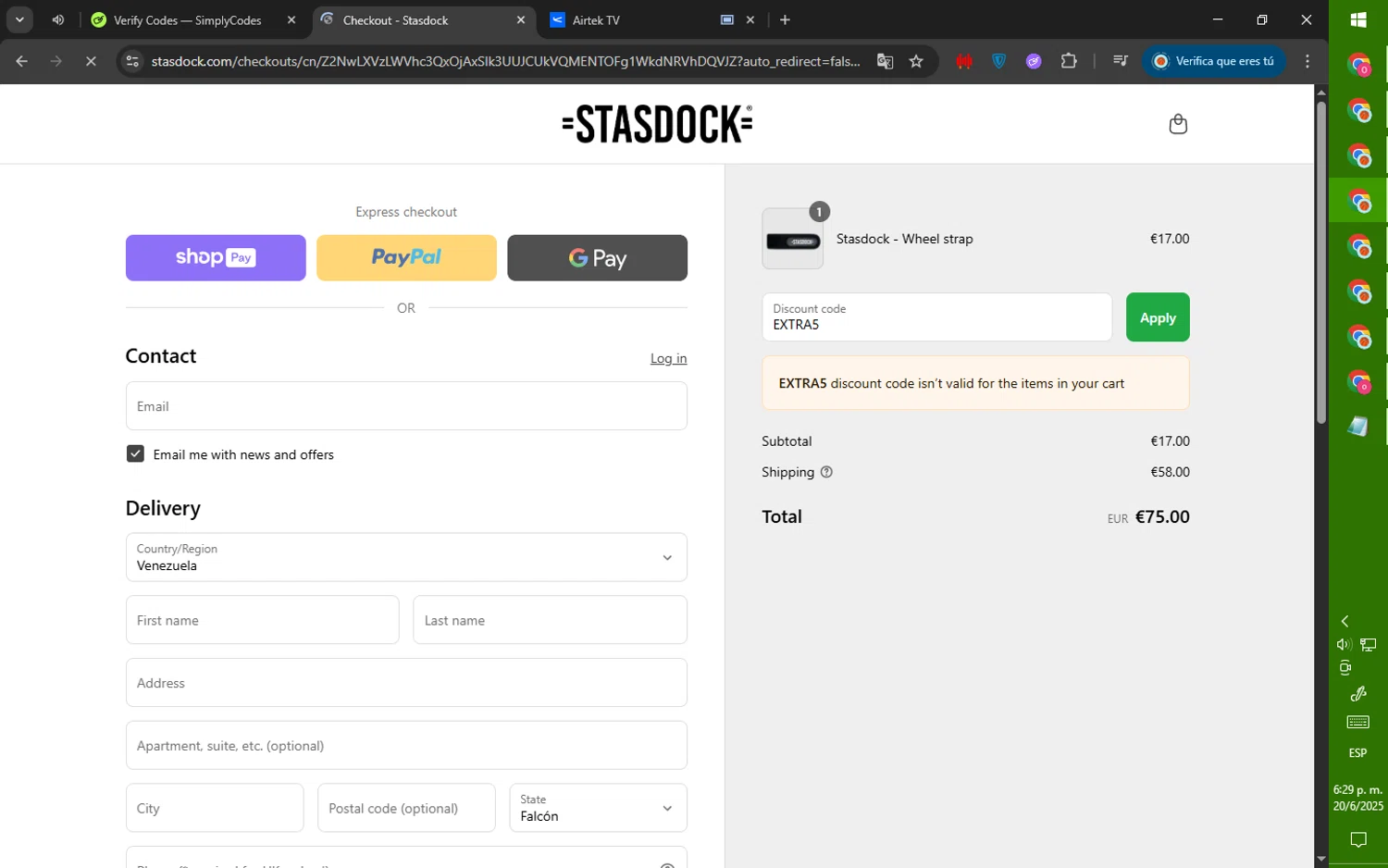Open the media control playlist icon
1388x868 pixels.
1120,61
